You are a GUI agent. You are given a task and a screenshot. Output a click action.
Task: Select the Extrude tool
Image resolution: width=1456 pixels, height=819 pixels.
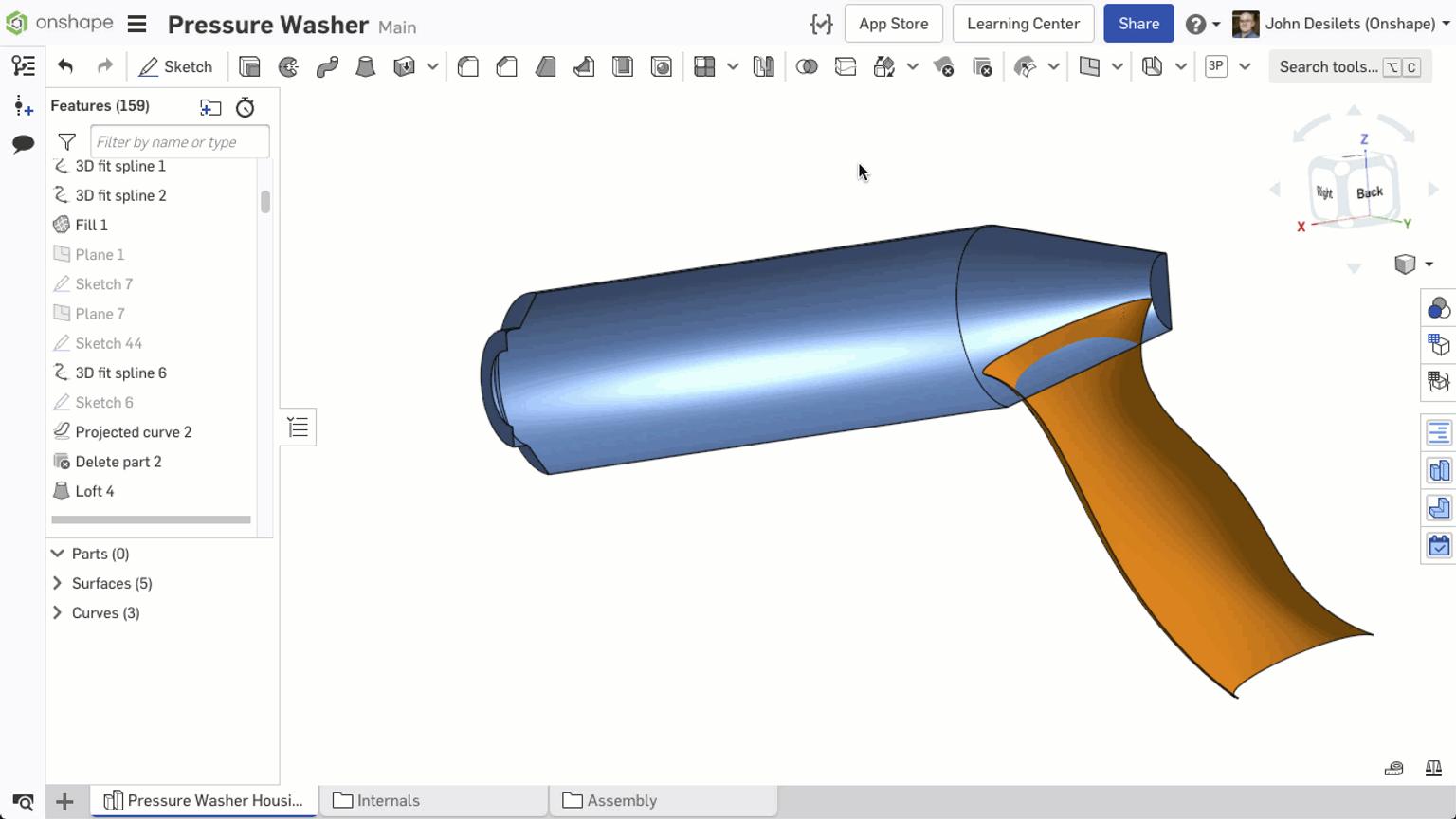coord(249,66)
